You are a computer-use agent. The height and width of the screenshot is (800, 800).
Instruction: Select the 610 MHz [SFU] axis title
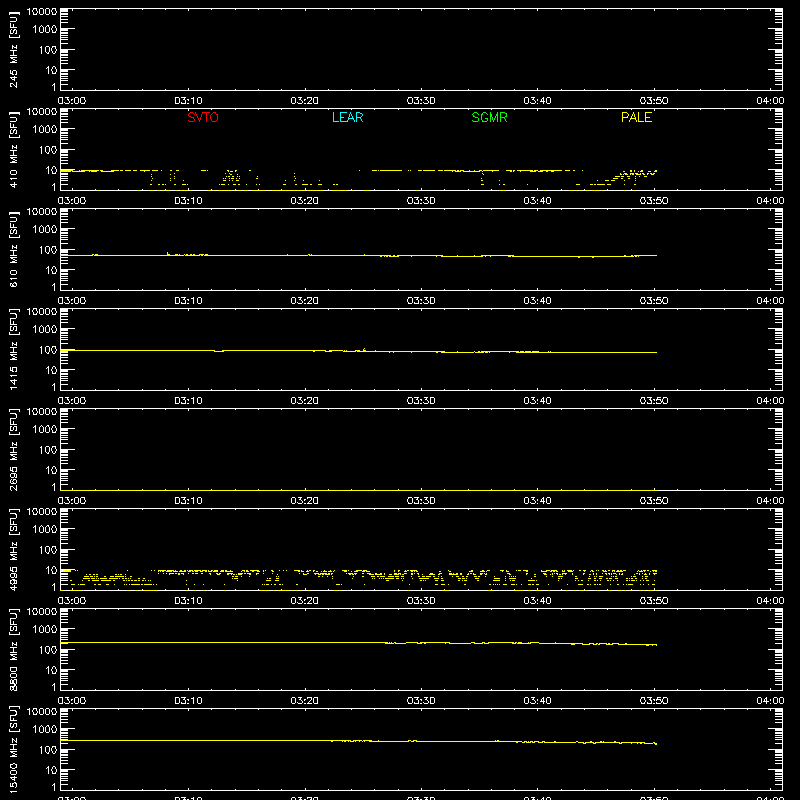click(x=13, y=249)
